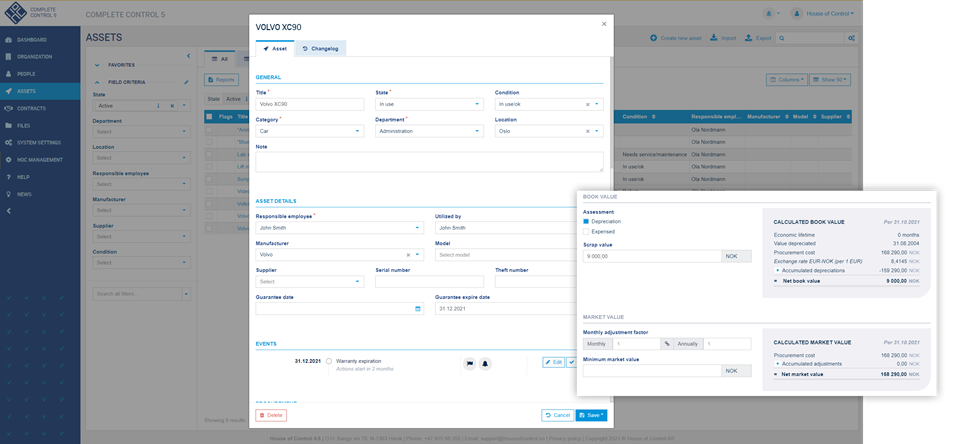The height and width of the screenshot is (444, 959).
Task: Check the Depreciation assessment checkbox
Action: point(586,221)
